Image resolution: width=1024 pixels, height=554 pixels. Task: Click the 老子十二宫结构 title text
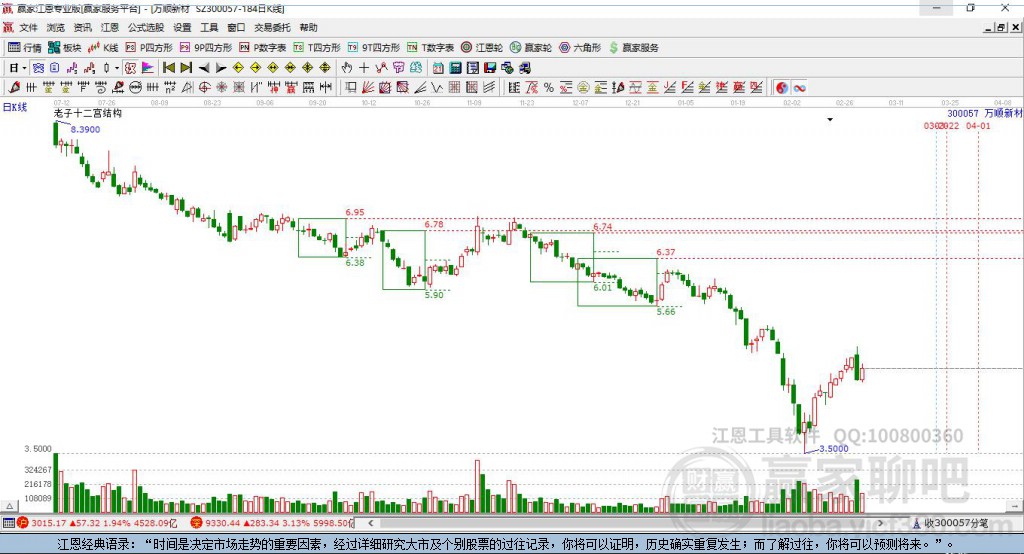click(88, 113)
